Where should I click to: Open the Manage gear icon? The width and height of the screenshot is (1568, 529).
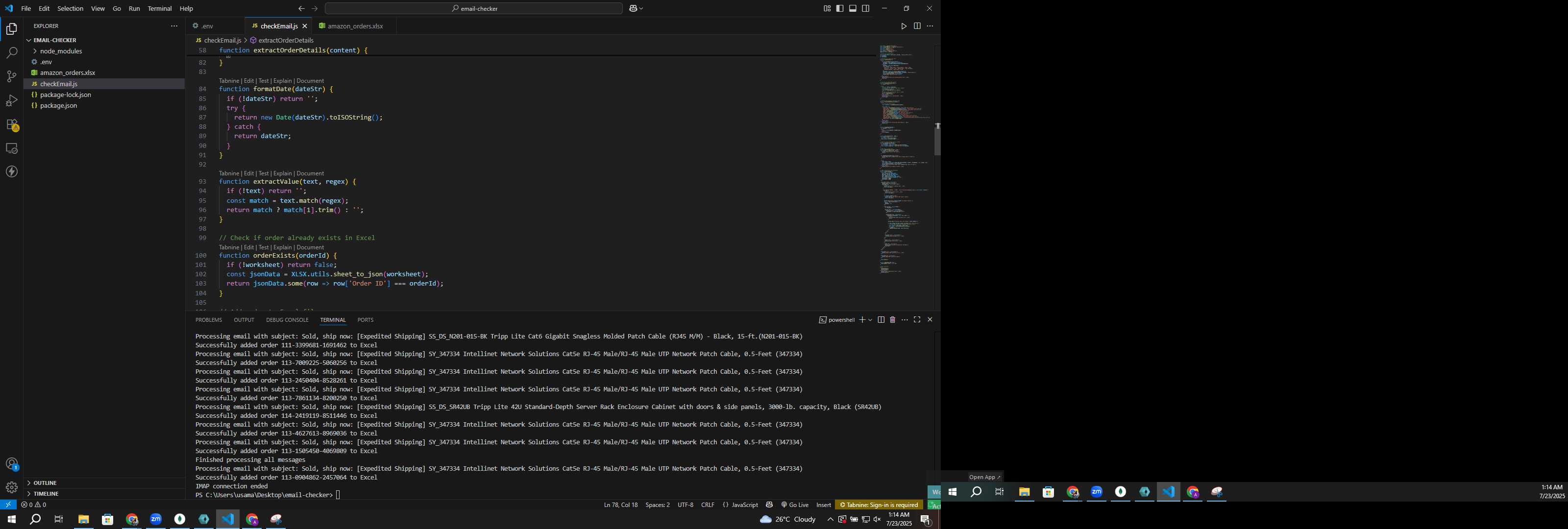(x=12, y=487)
